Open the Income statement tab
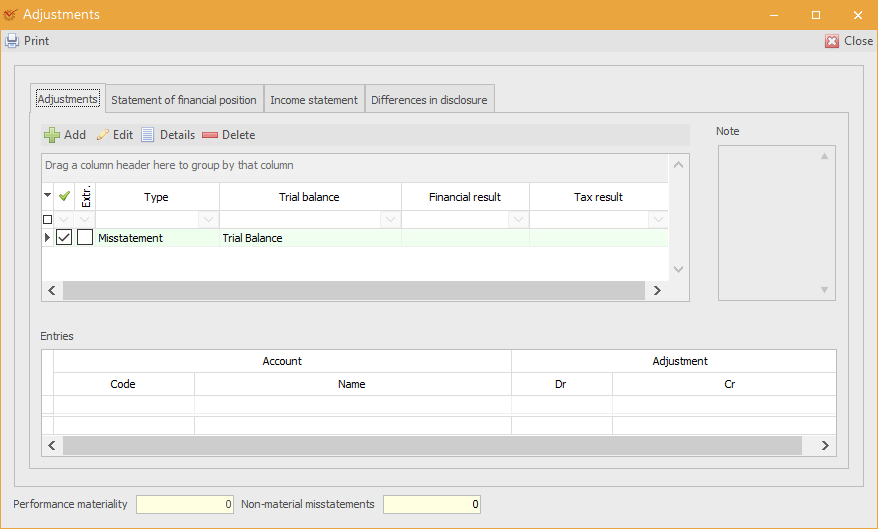878x529 pixels. (314, 100)
